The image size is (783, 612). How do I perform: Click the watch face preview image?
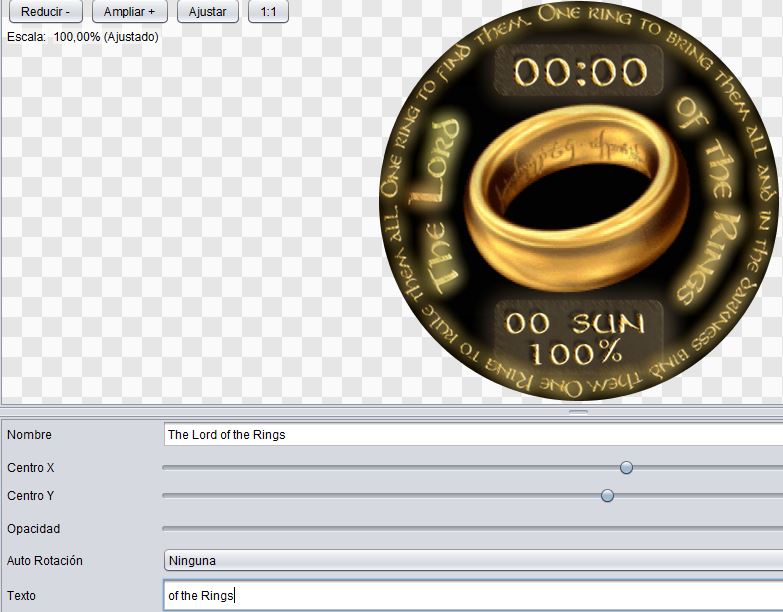pyautogui.click(x=579, y=201)
